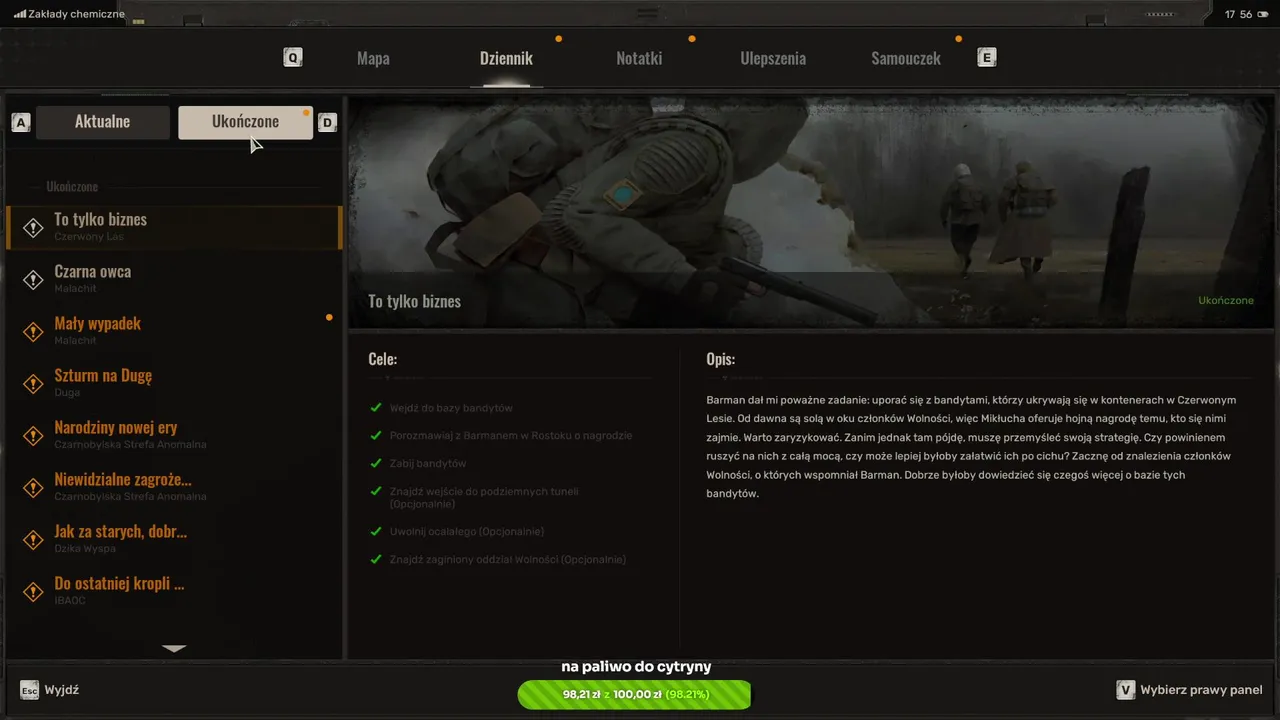
Task: Click Wybierz prawy panel
Action: (x=1201, y=690)
